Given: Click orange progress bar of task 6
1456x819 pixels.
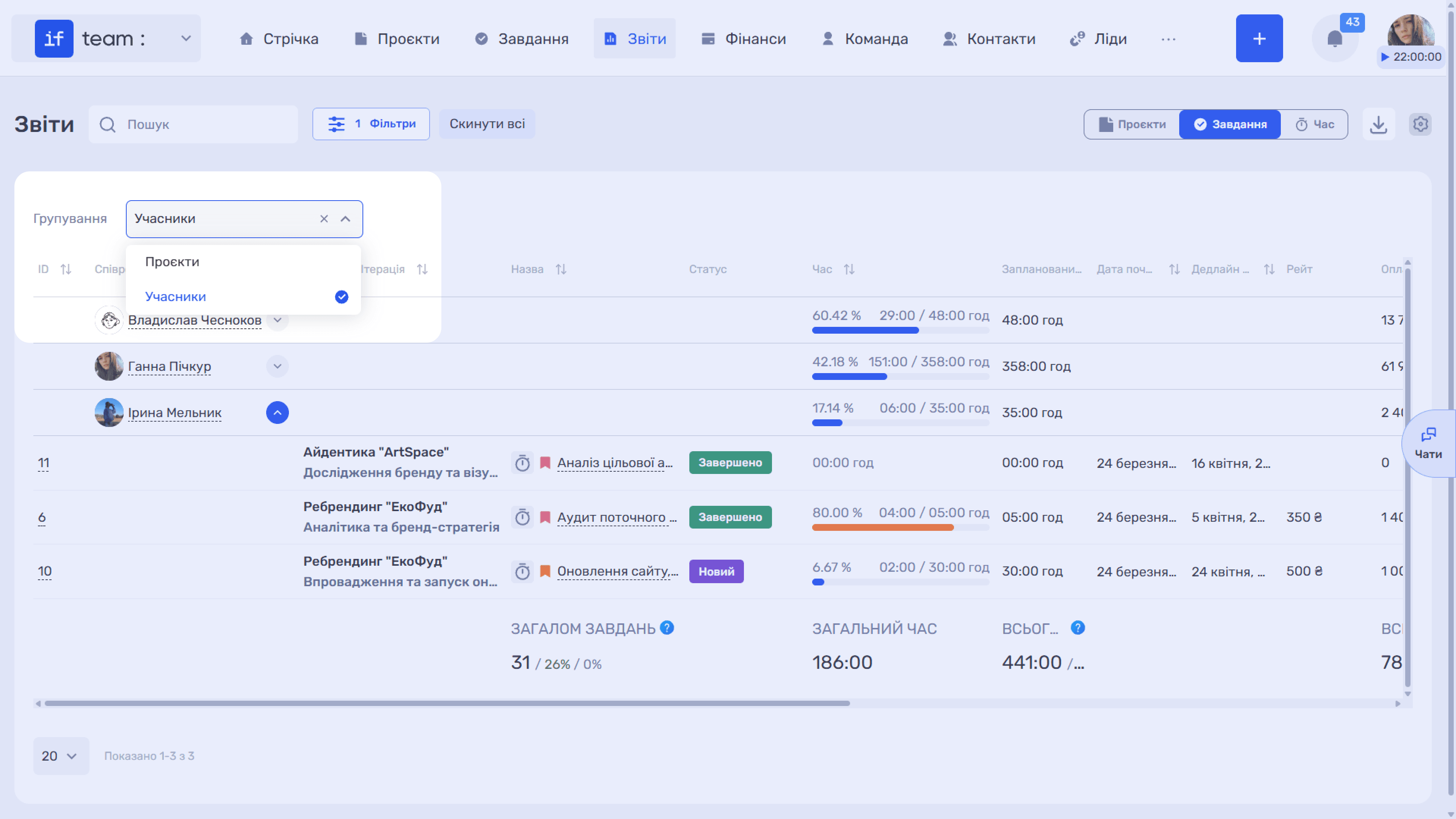Looking at the screenshot, I should [901, 528].
